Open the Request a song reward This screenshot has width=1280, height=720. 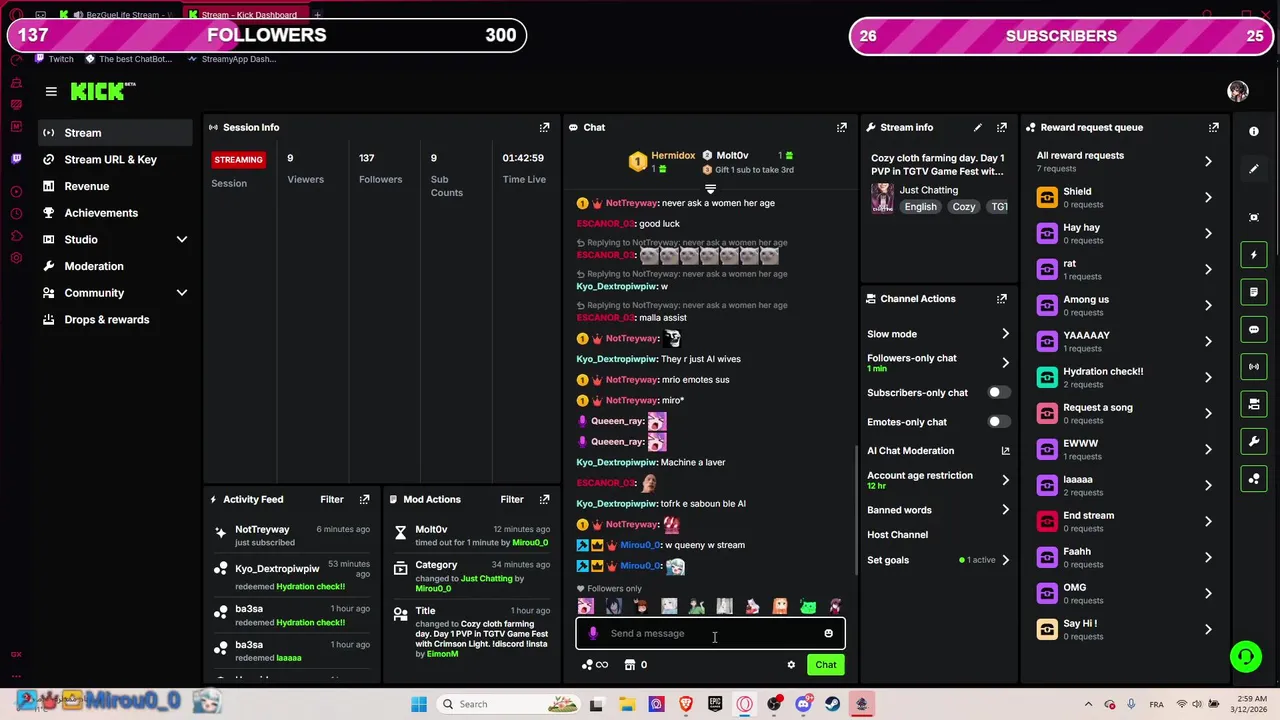pos(1124,413)
